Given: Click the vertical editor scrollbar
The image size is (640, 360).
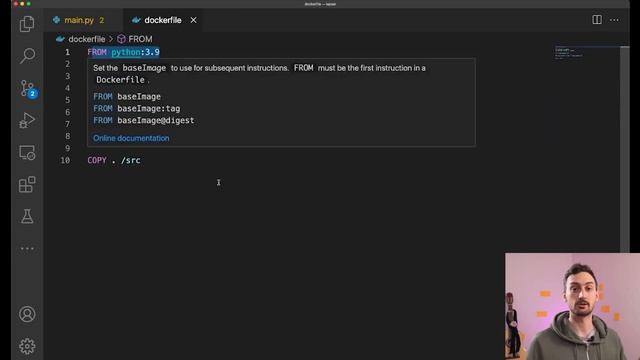Looking at the screenshot, I should [624, 149].
